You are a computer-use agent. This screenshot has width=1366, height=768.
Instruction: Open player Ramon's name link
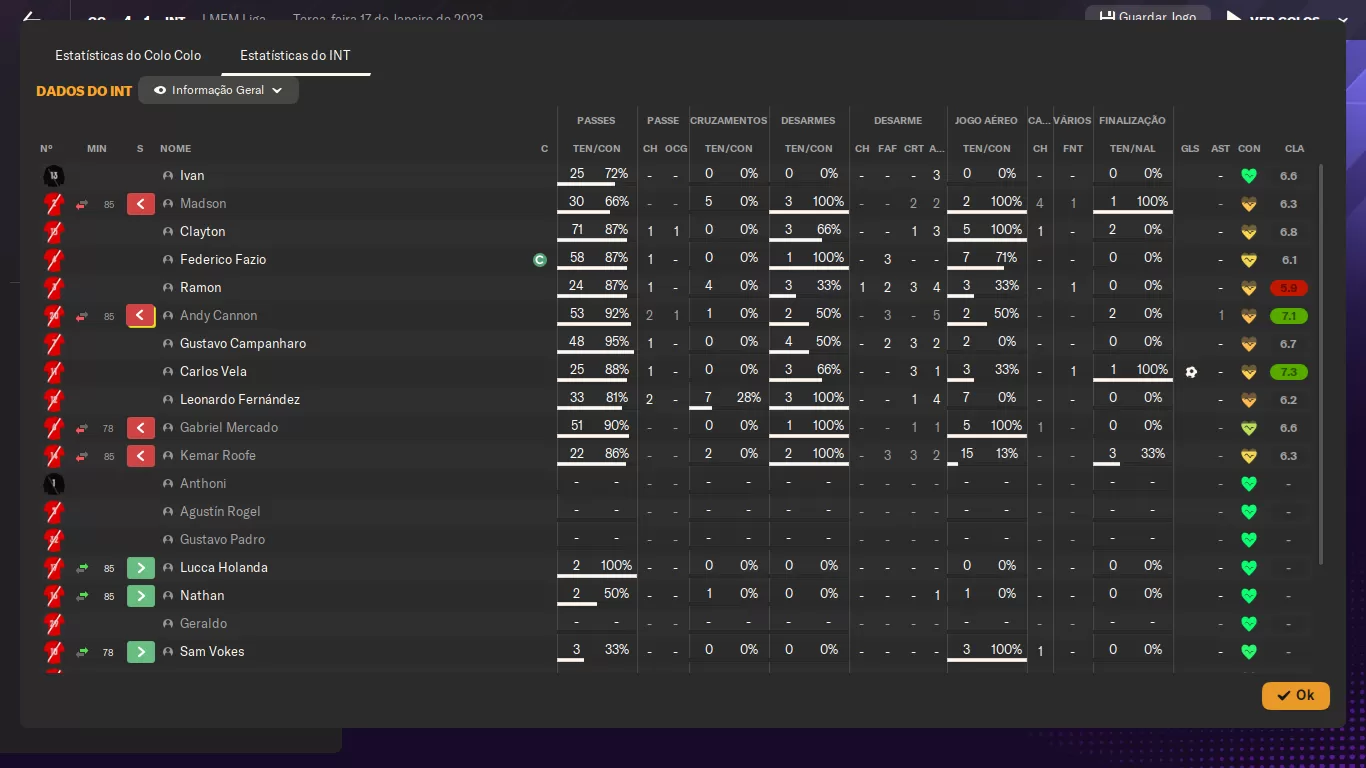[200, 288]
